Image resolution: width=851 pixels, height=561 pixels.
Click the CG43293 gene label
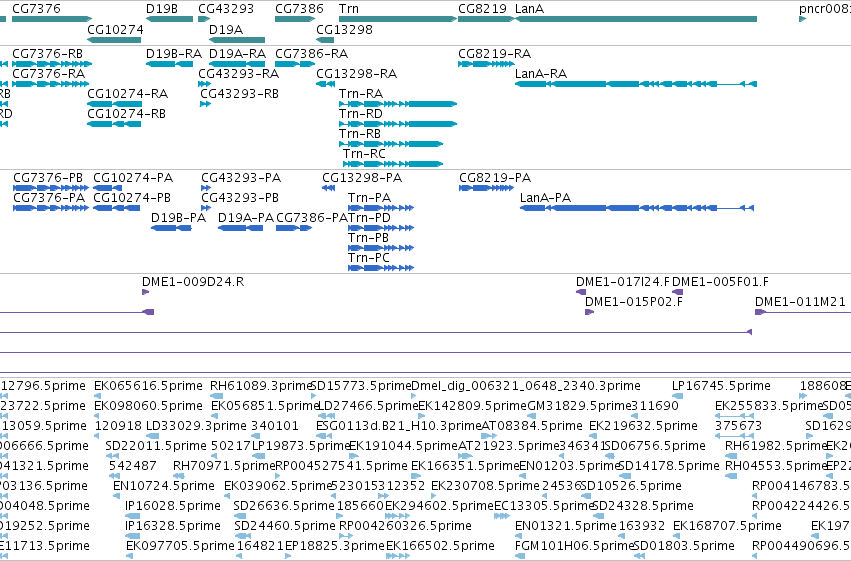tap(226, 9)
